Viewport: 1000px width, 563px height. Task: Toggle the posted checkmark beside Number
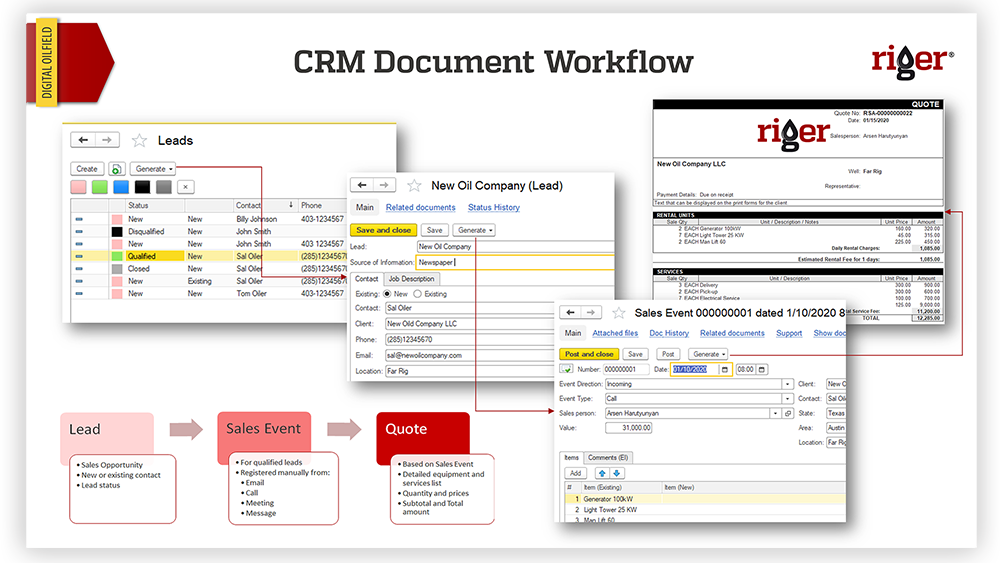566,369
